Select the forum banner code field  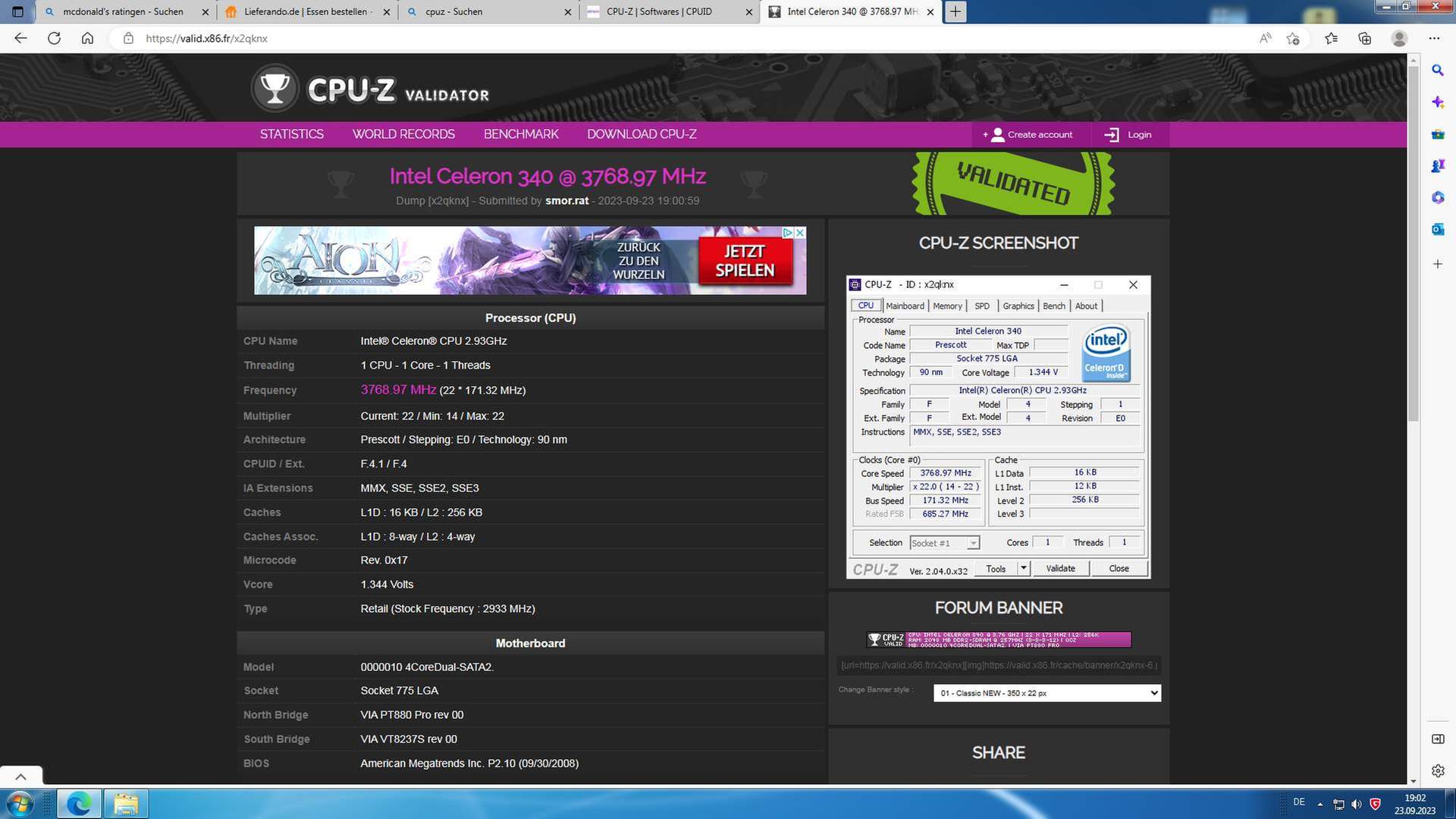click(999, 665)
